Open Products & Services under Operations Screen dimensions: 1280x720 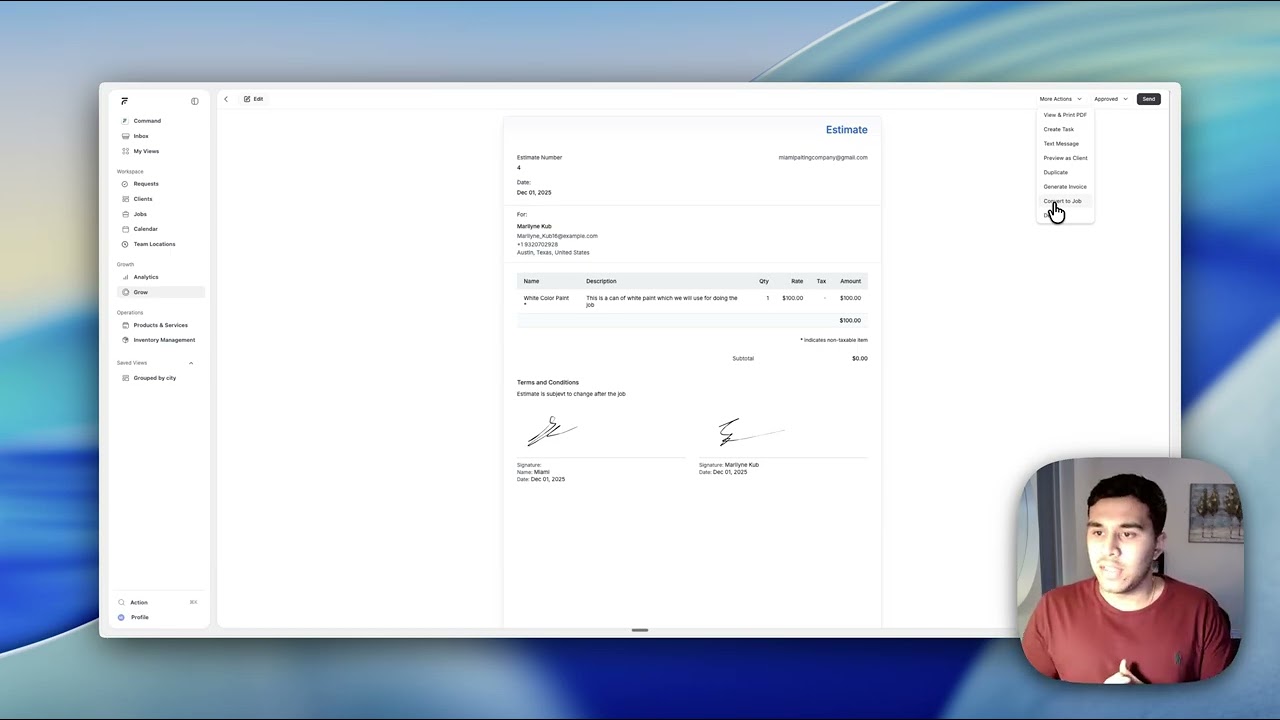[x=160, y=325]
